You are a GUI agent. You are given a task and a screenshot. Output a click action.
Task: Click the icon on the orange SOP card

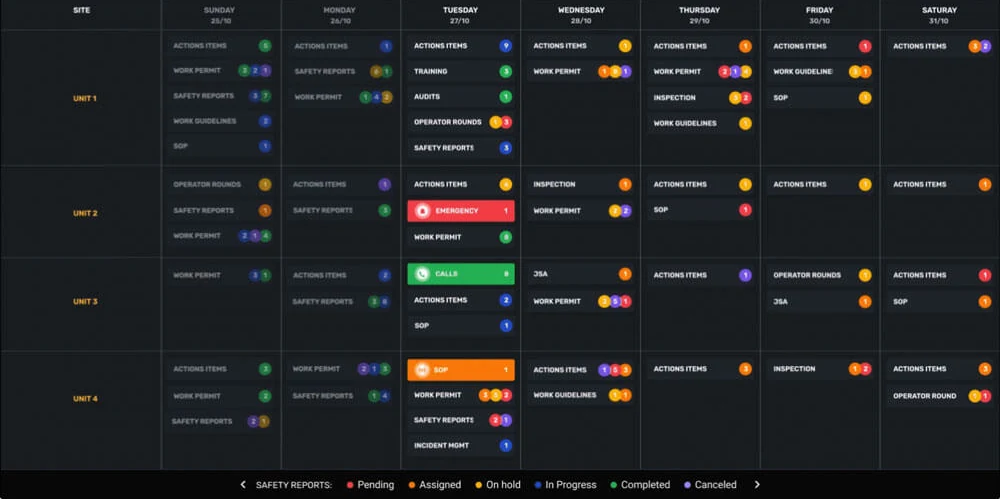pyautogui.click(x=422, y=369)
